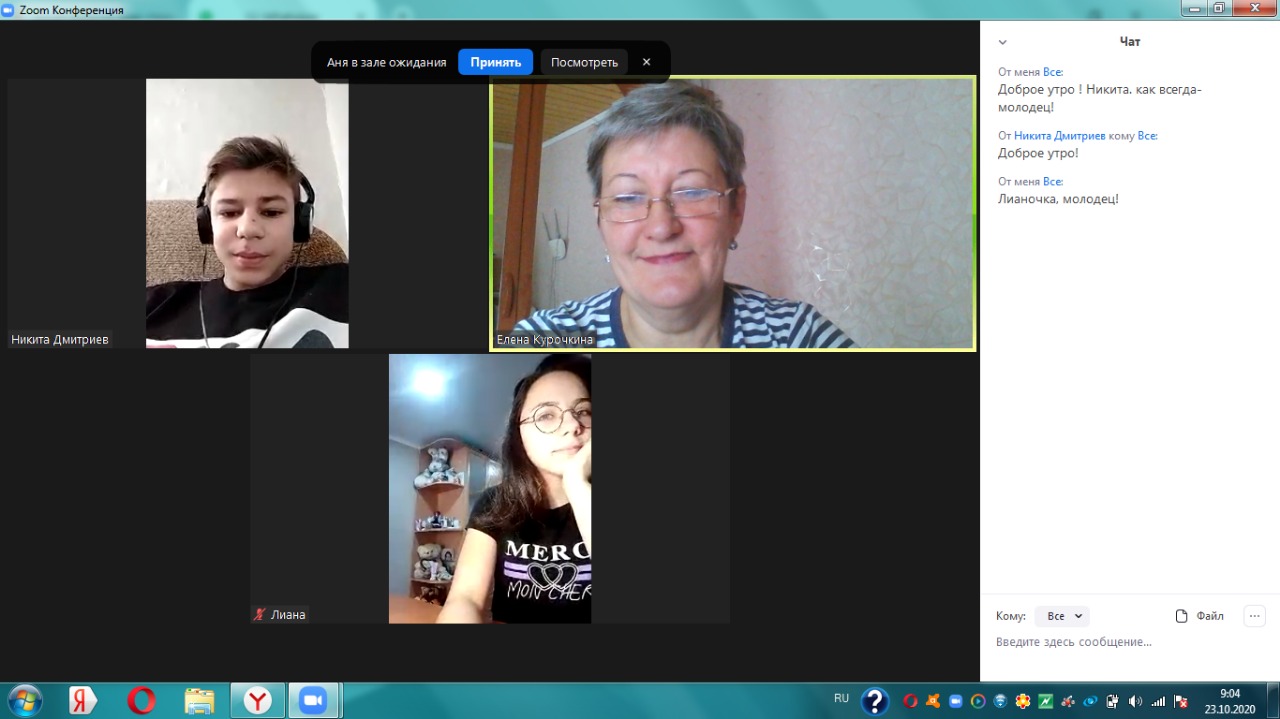Open the Windows Start menu
The width and height of the screenshot is (1280, 719).
[24, 700]
